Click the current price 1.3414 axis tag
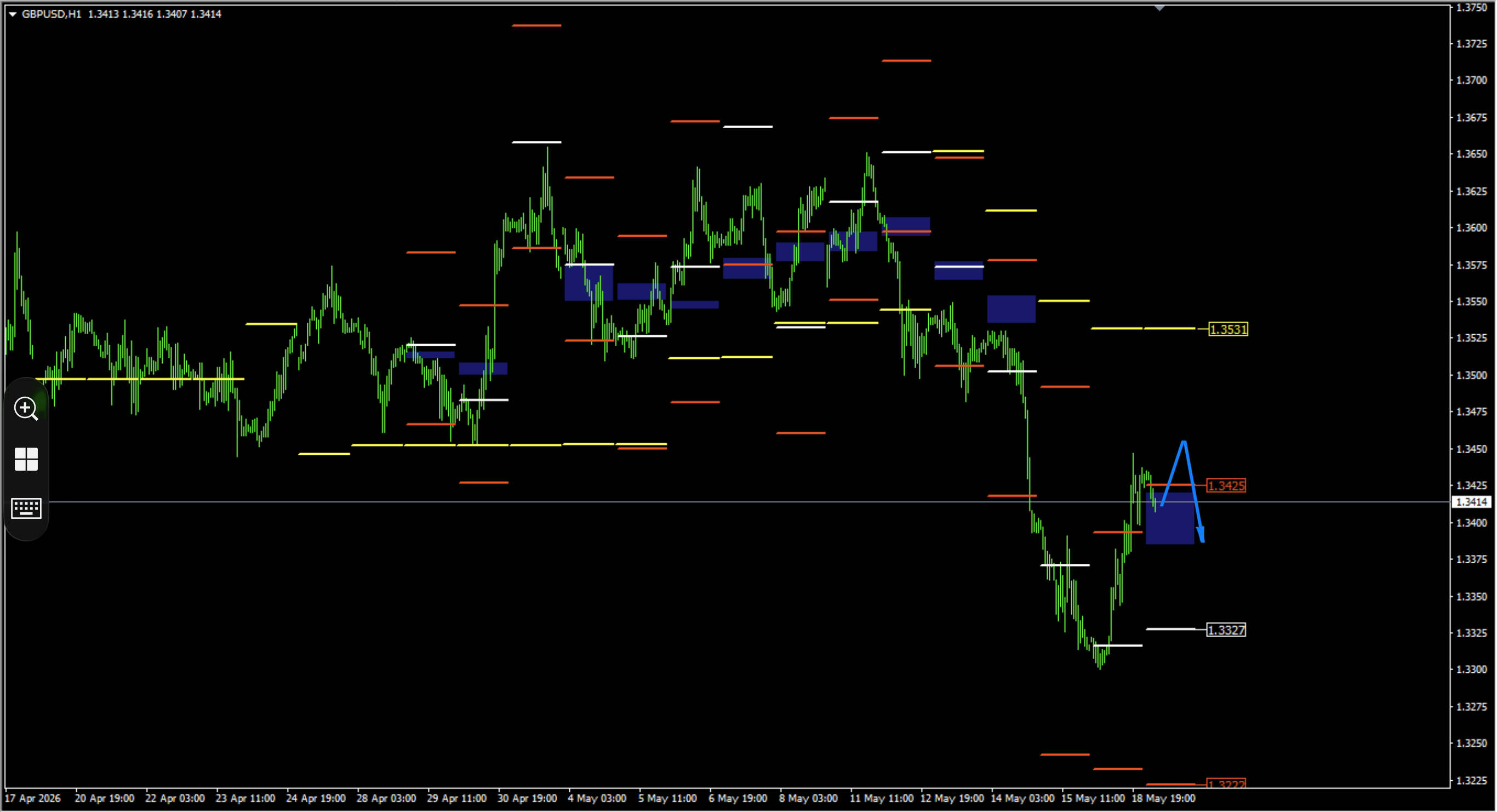 pos(1471,502)
